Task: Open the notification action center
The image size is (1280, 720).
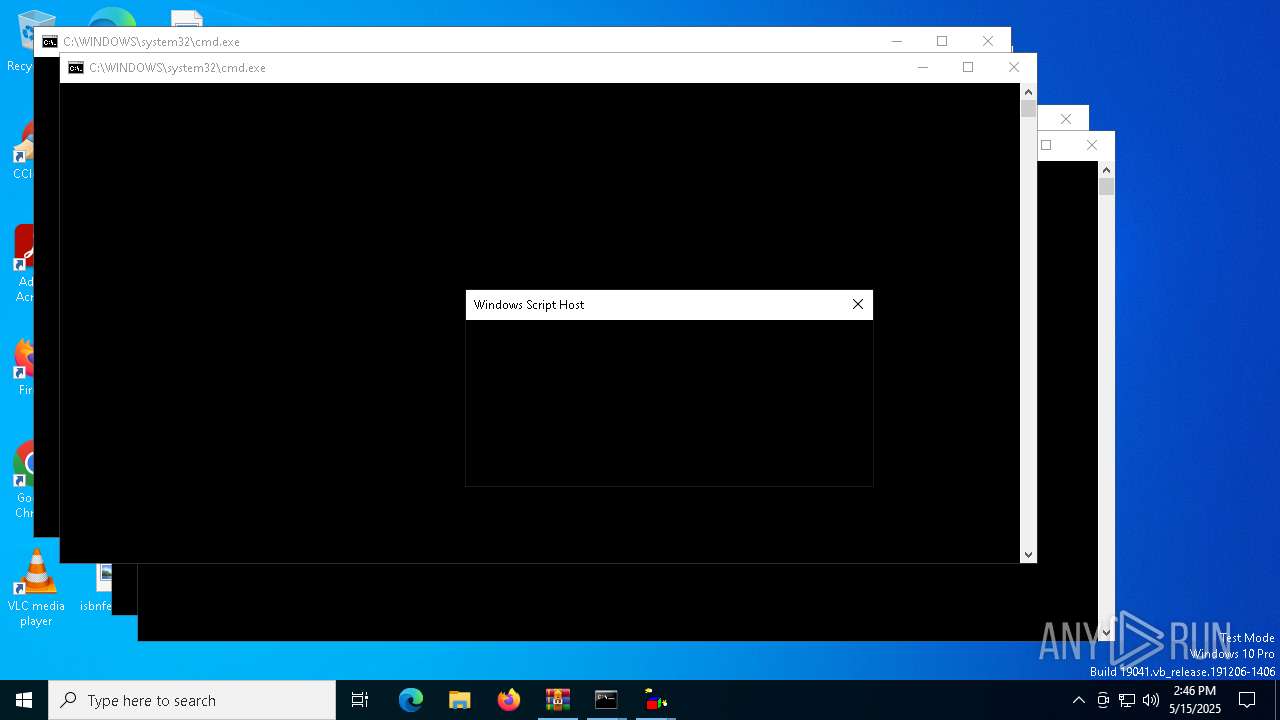Action: click(x=1247, y=700)
